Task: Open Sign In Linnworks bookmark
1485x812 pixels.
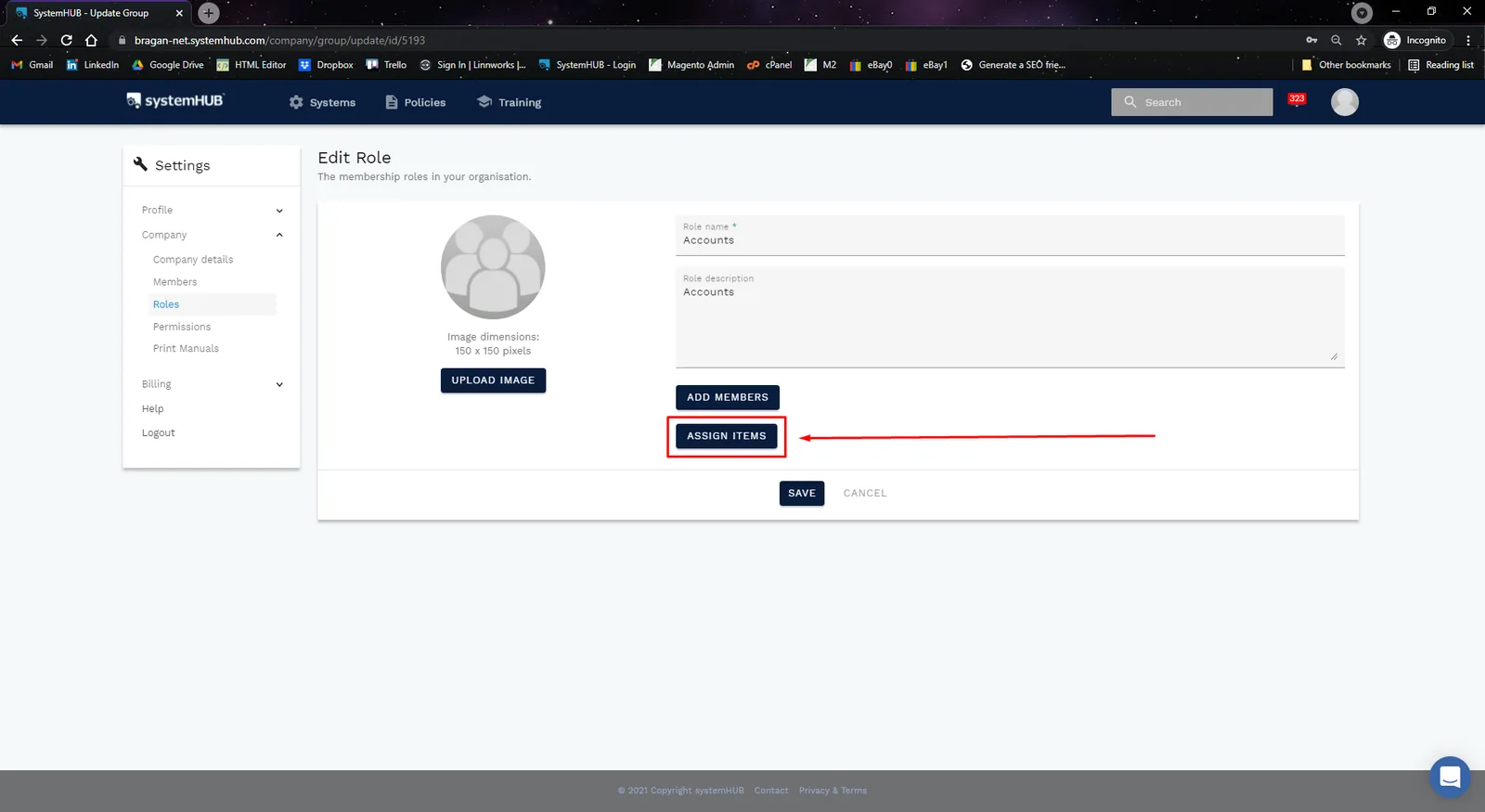Action: (x=472, y=65)
